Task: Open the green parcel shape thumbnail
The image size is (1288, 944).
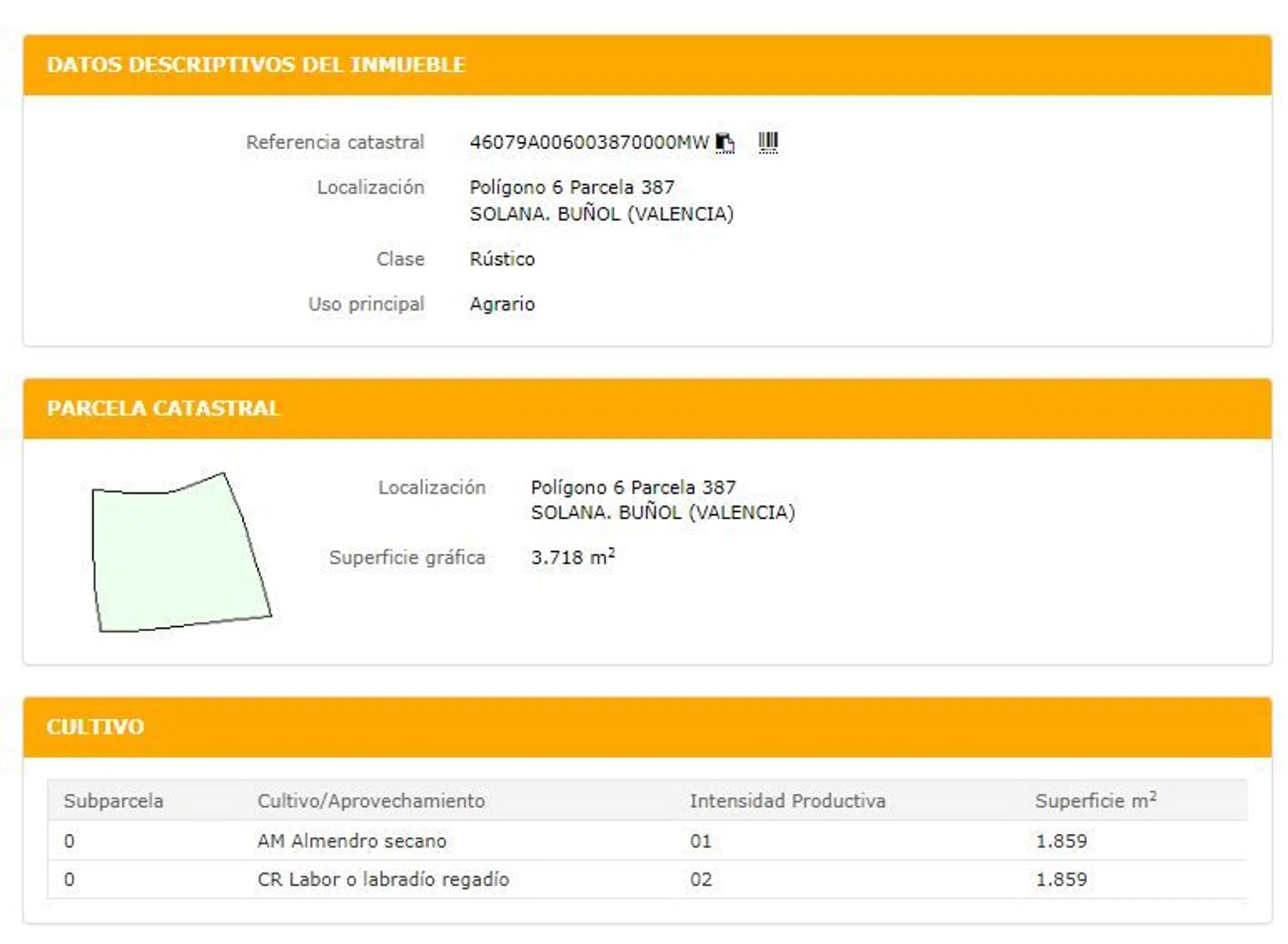Action: (x=180, y=553)
